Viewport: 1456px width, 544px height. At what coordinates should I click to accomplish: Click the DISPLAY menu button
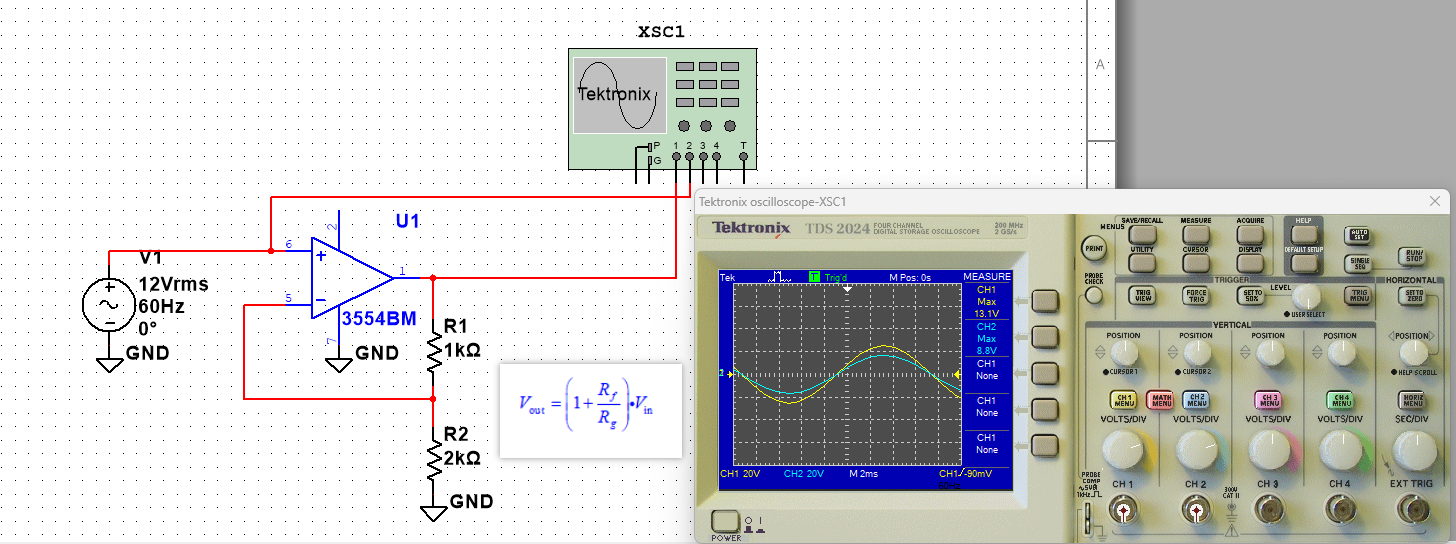click(x=1250, y=263)
